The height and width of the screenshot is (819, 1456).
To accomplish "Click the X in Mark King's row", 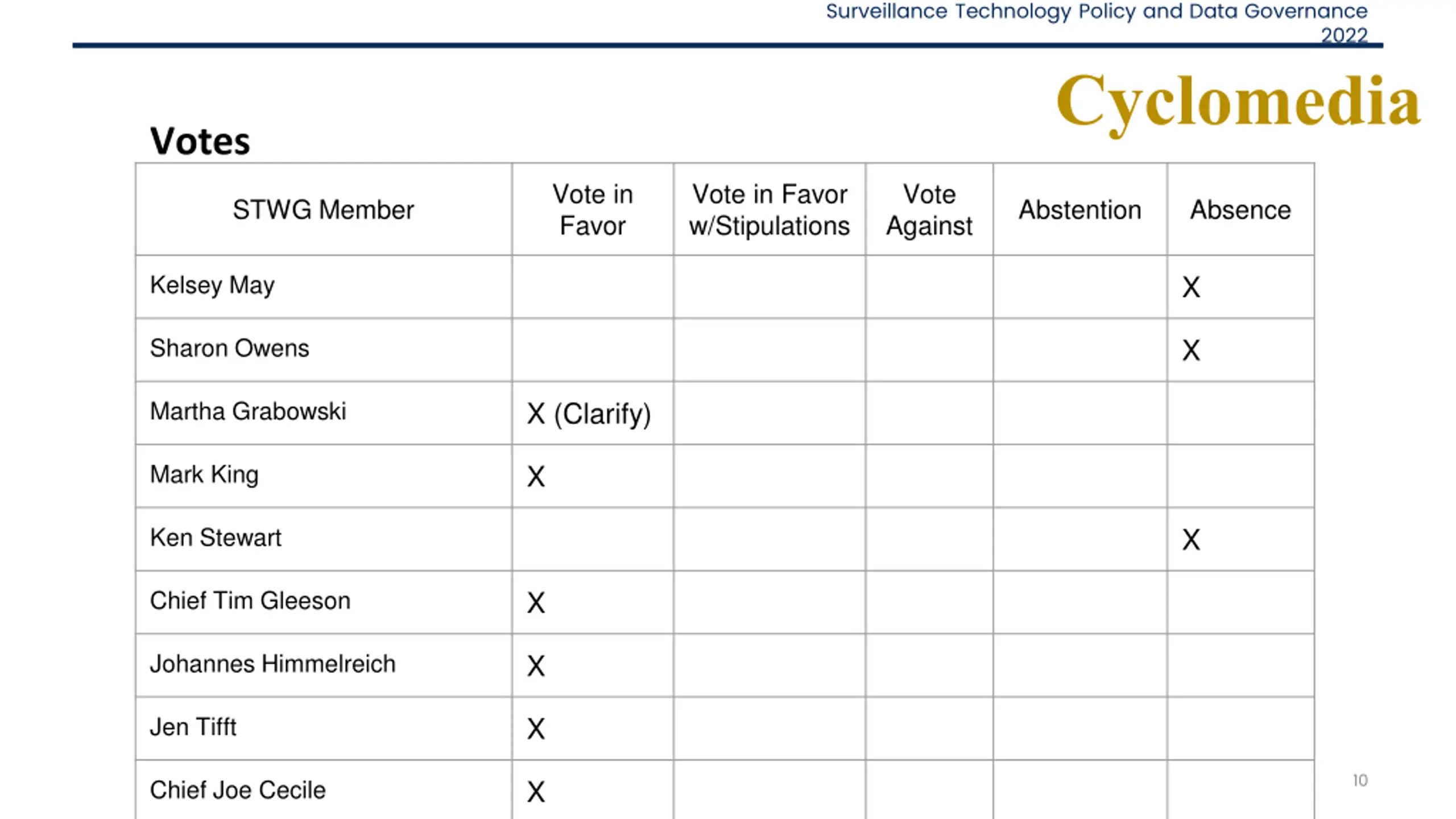I will point(536,477).
